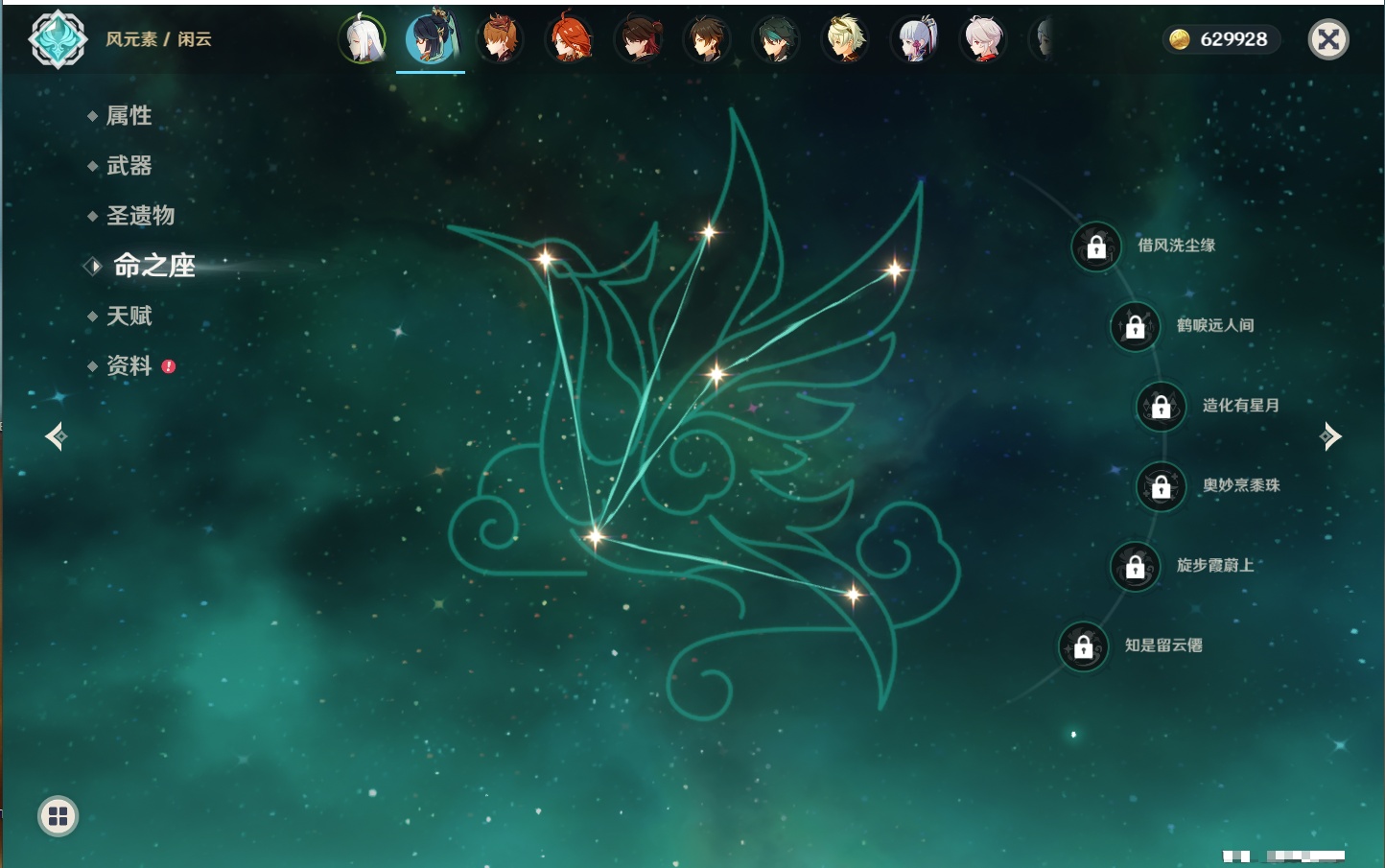Select the red-haired character portrait
The height and width of the screenshot is (868, 1385).
click(x=570, y=39)
